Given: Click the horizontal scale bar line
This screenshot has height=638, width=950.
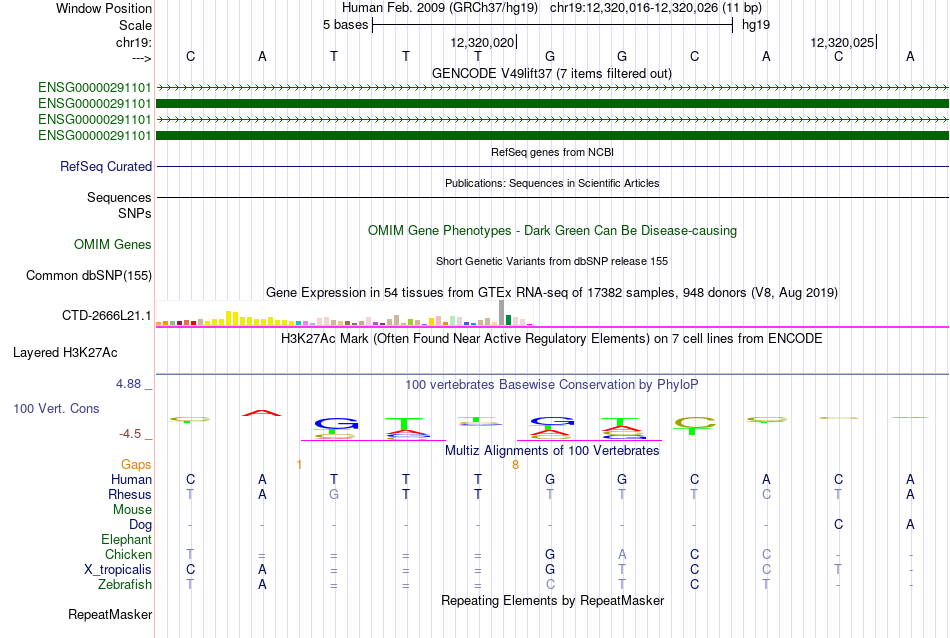Looking at the screenshot, I should (x=553, y=25).
